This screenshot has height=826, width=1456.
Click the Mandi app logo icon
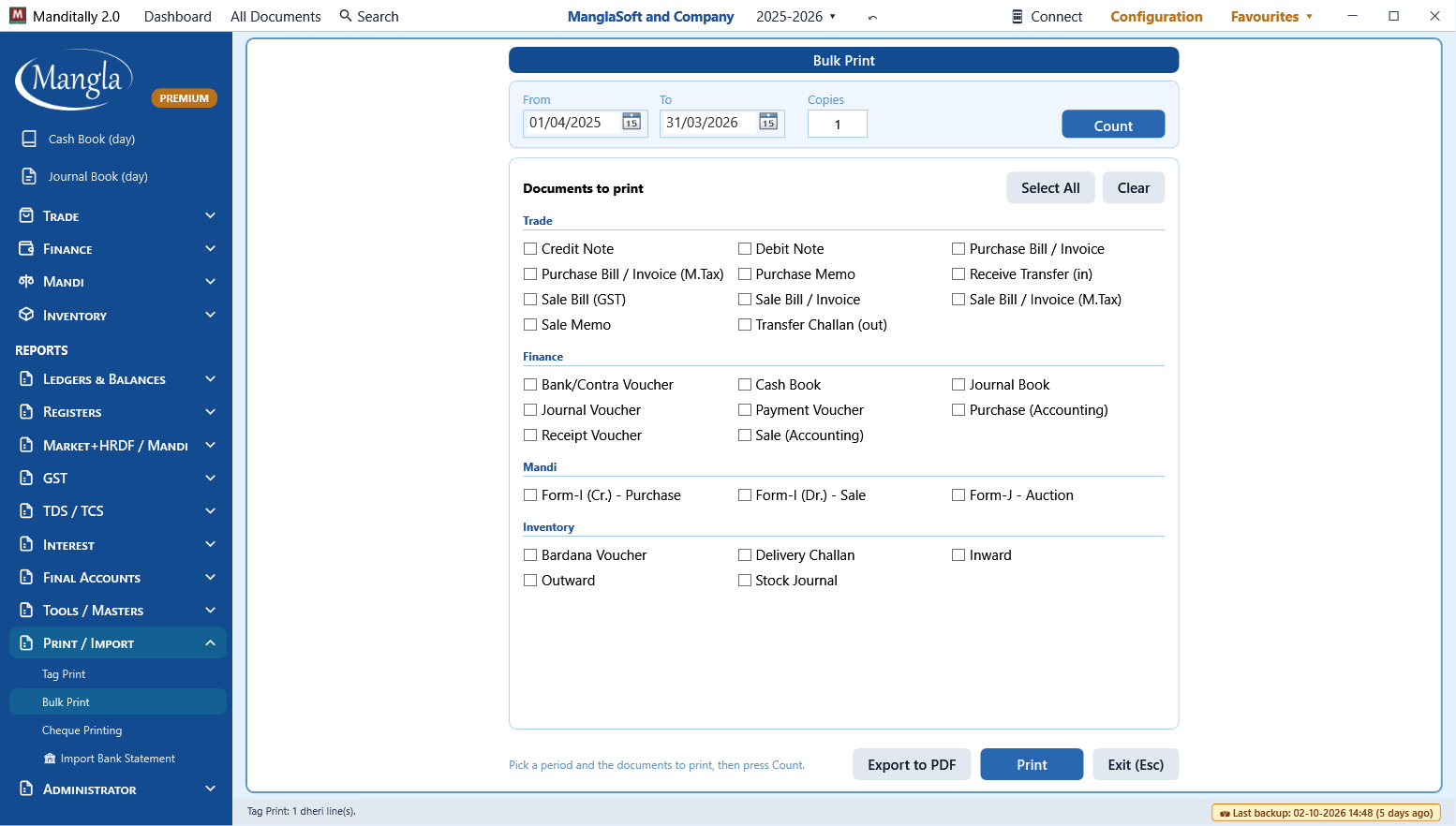coord(18,16)
